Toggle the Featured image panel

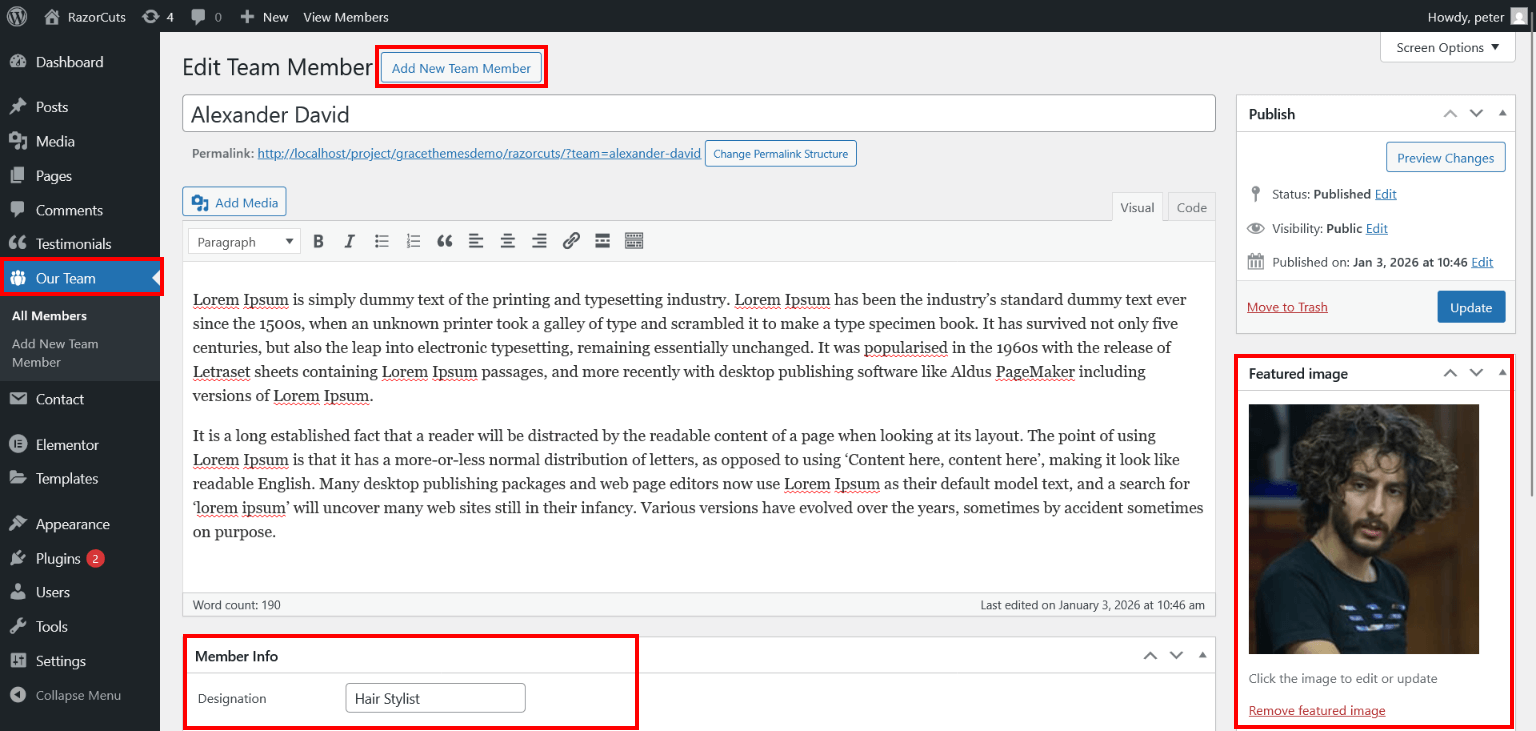(1502, 373)
